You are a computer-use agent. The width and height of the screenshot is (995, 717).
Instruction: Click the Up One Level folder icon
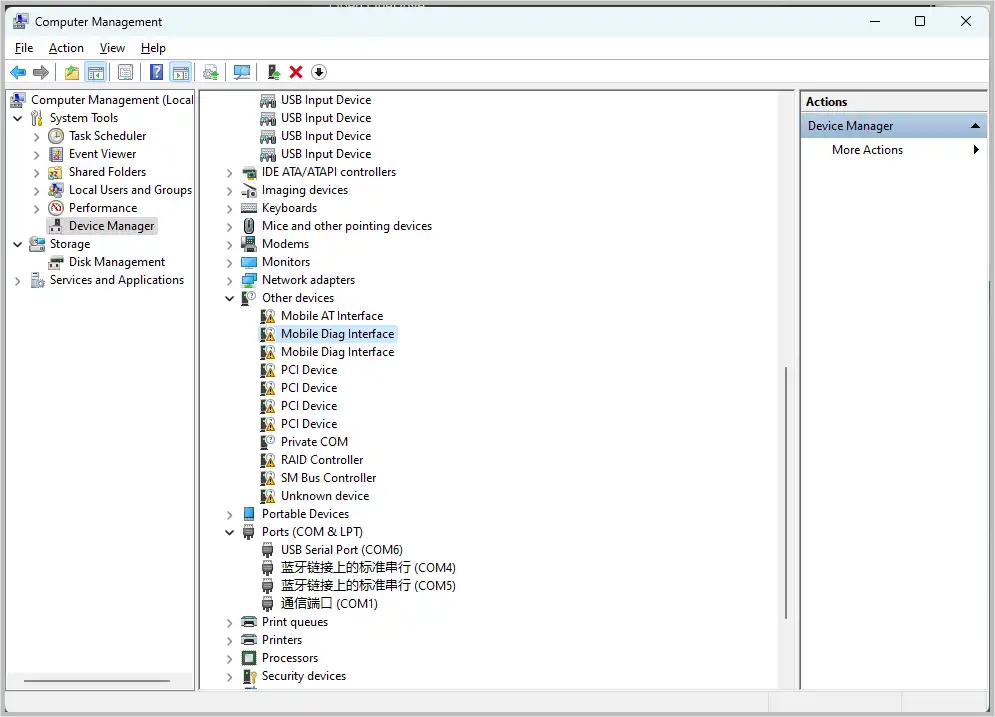[x=72, y=72]
